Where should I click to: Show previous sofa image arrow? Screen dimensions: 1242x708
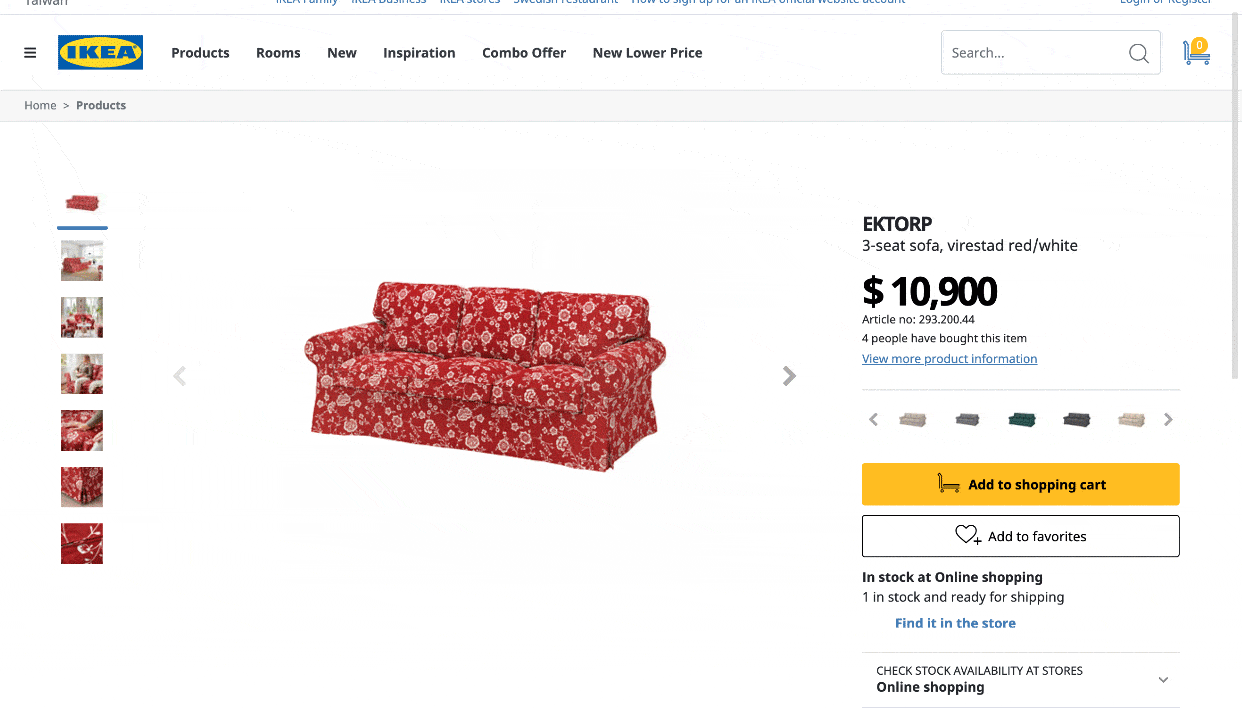coord(180,376)
